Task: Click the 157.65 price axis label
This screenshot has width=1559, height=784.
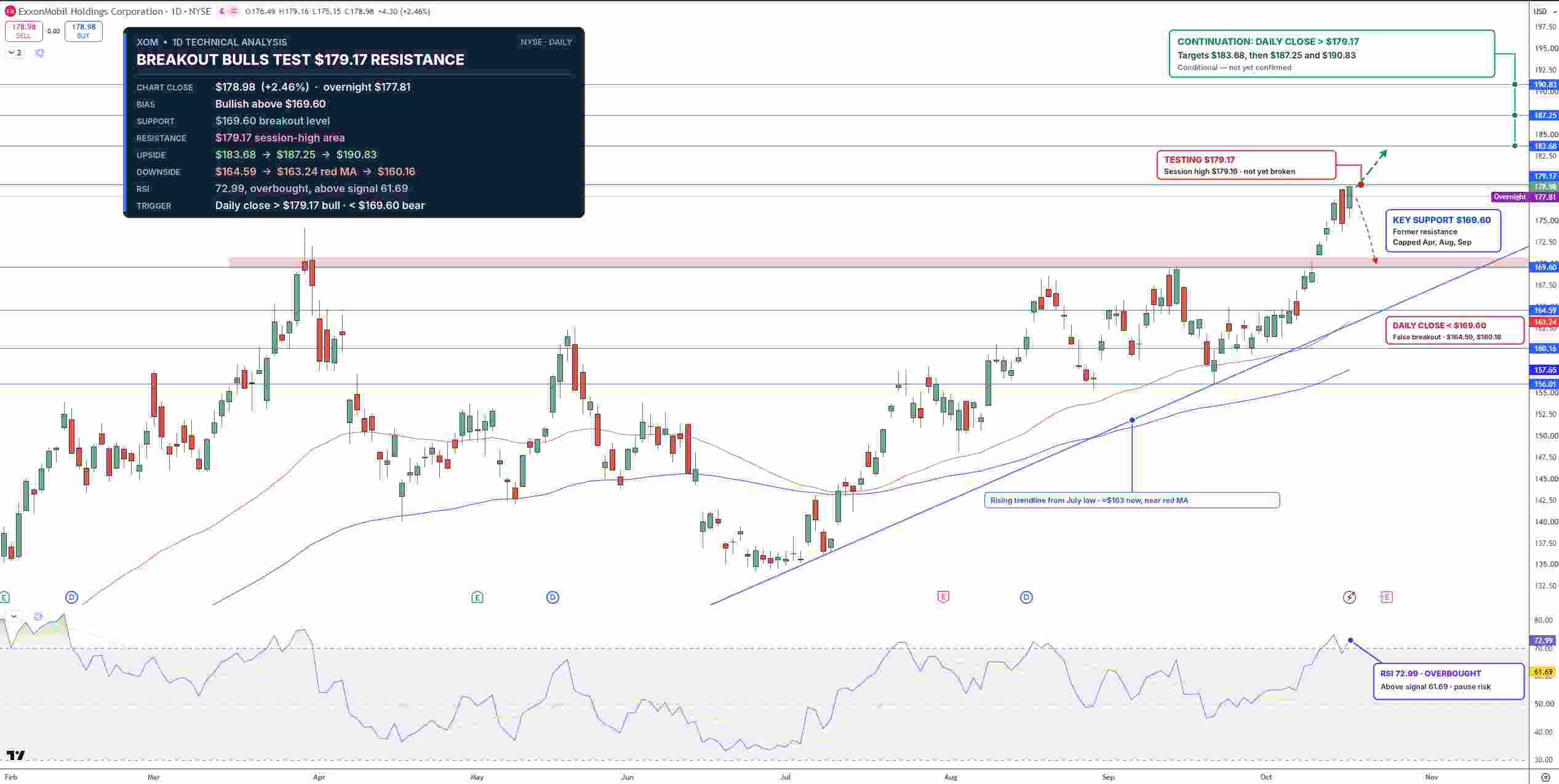Action: 1544,370
